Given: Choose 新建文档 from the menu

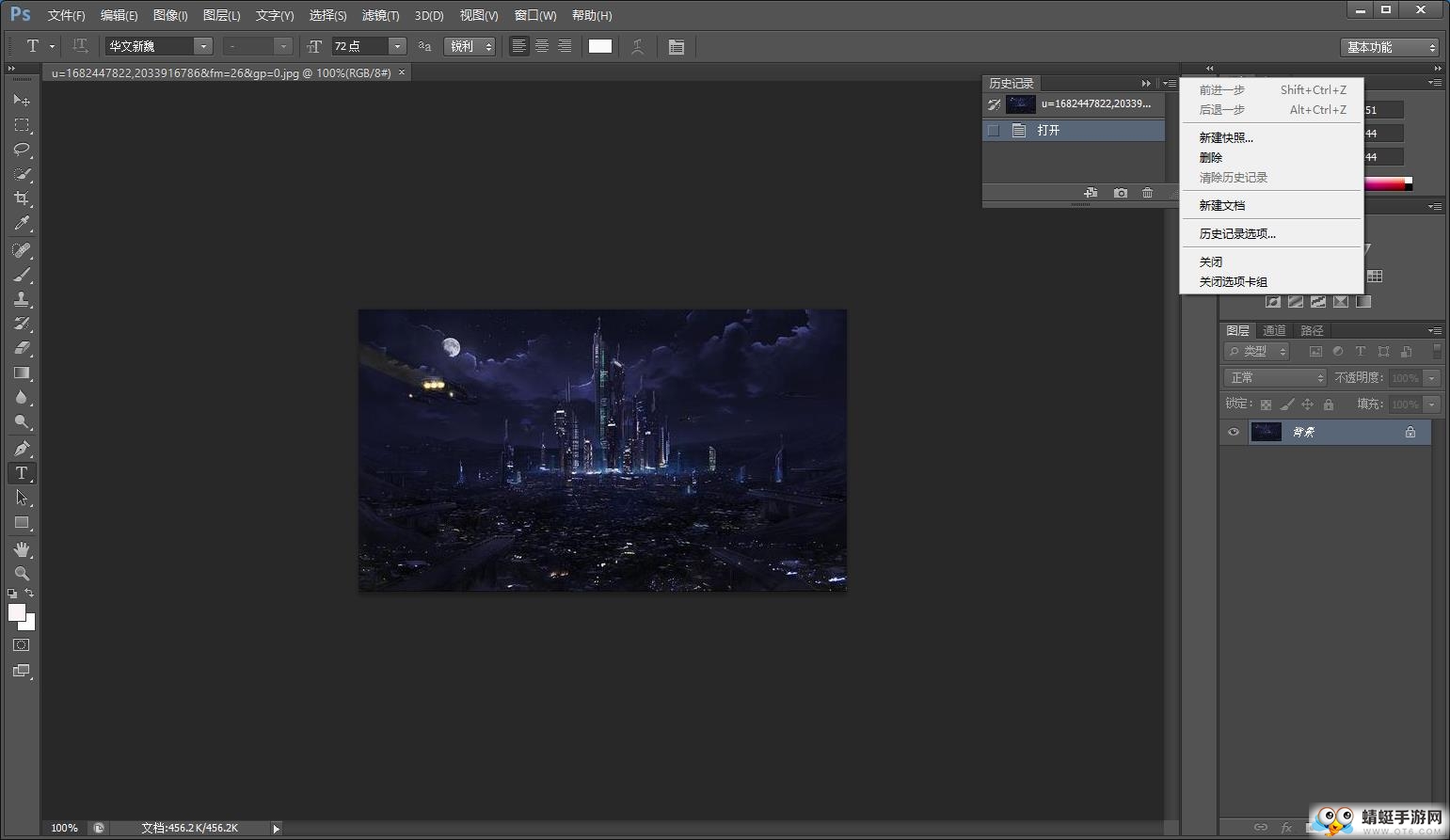Looking at the screenshot, I should pos(1221,205).
